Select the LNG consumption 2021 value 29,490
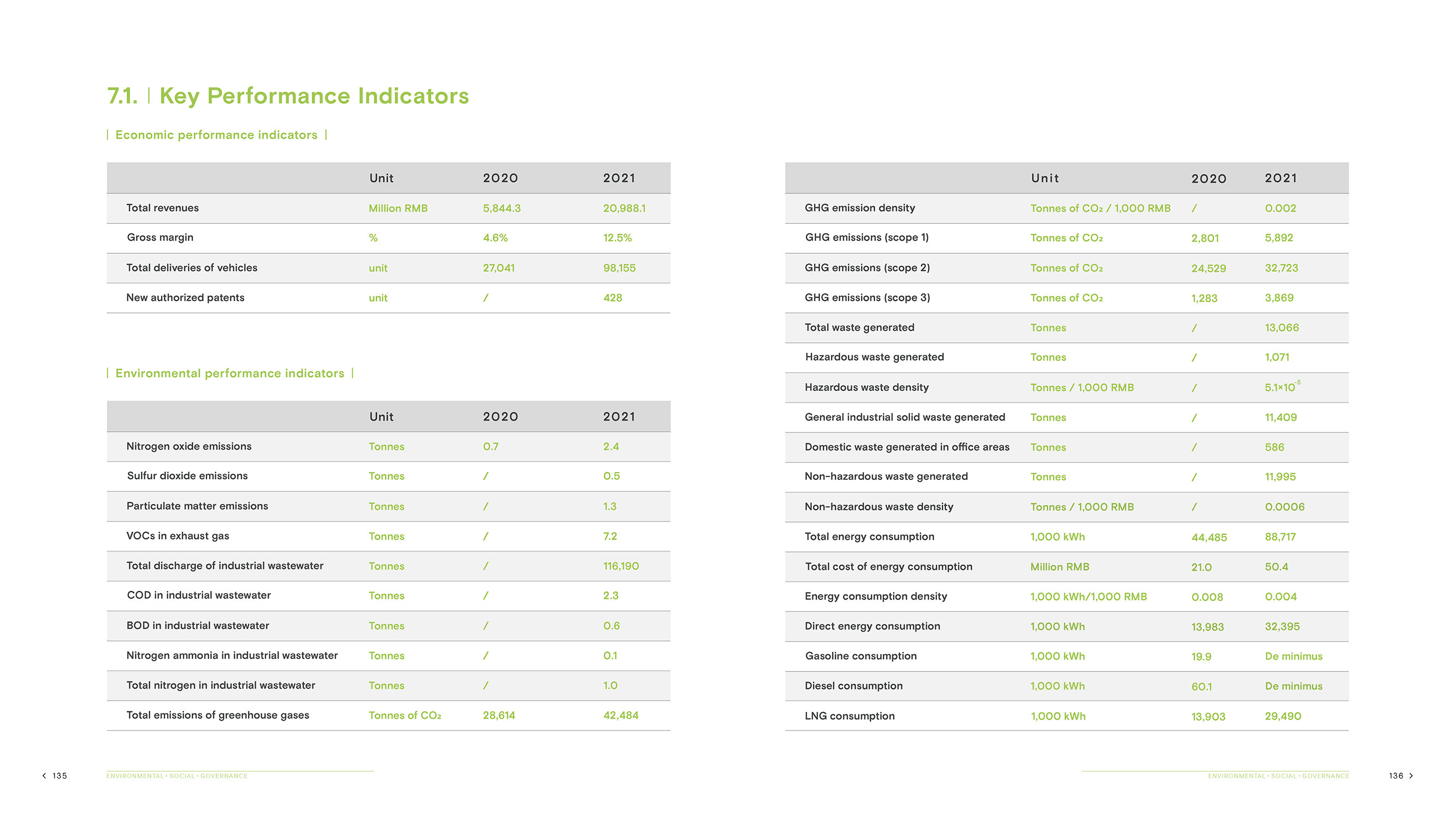1456x819 pixels. tap(1282, 717)
